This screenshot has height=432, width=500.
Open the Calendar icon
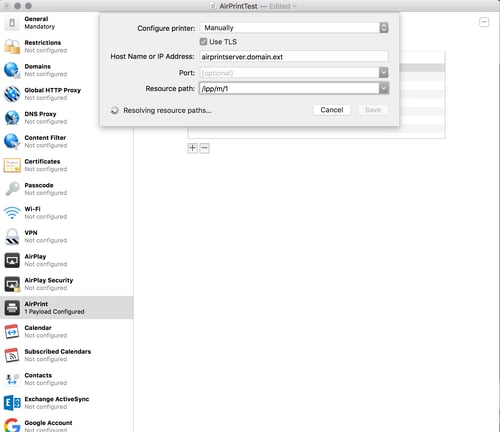click(x=12, y=332)
